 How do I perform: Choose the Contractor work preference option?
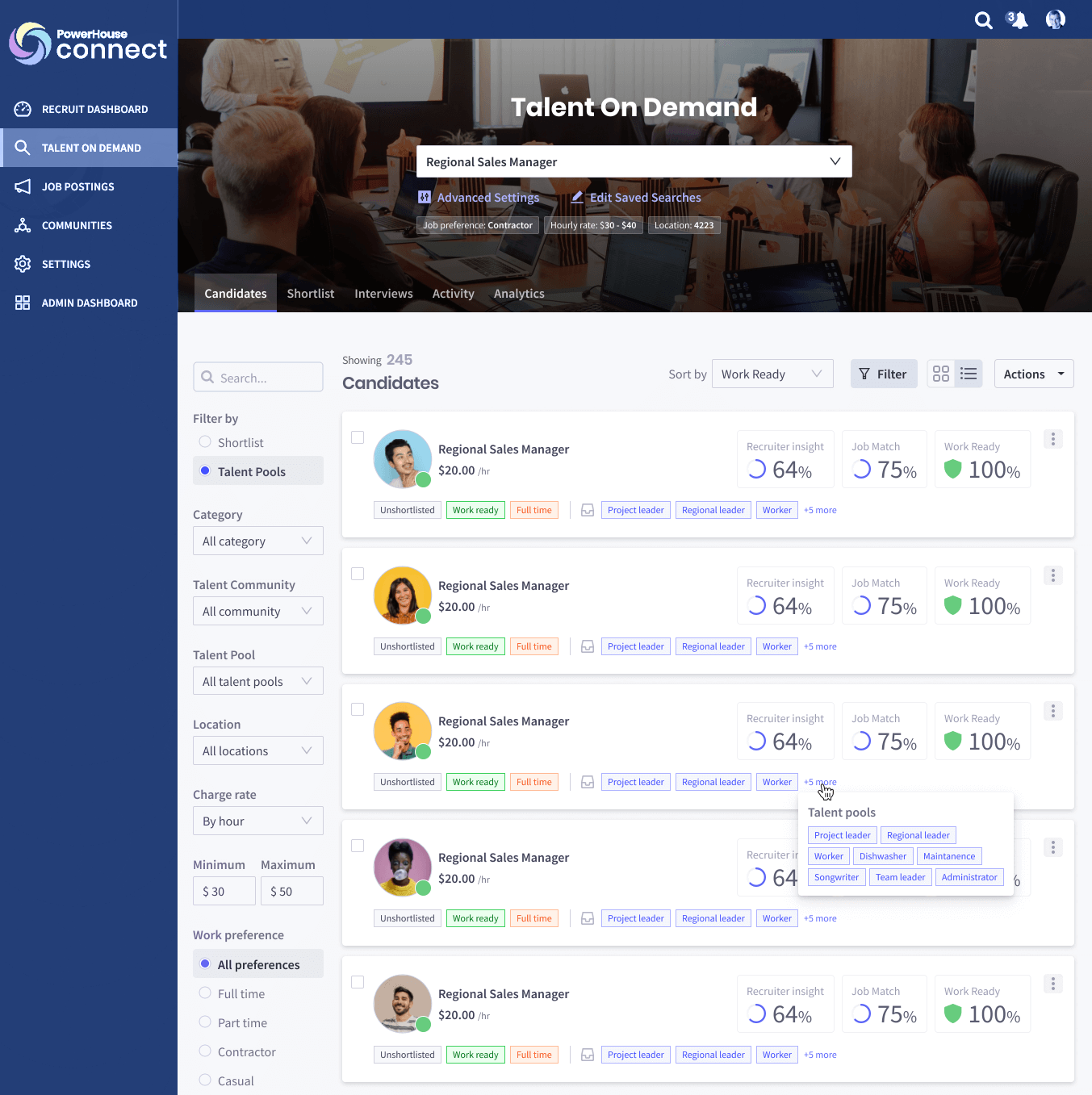pos(205,1051)
